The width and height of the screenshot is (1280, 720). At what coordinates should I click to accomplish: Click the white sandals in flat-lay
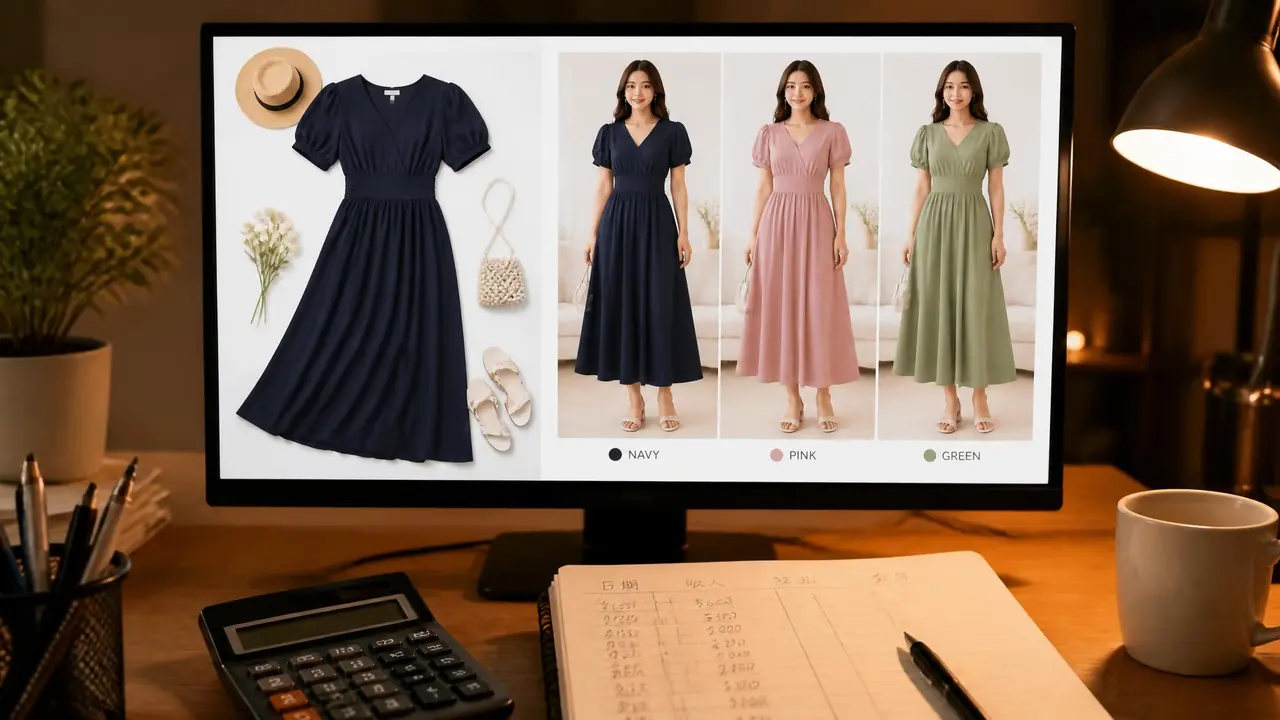click(499, 398)
